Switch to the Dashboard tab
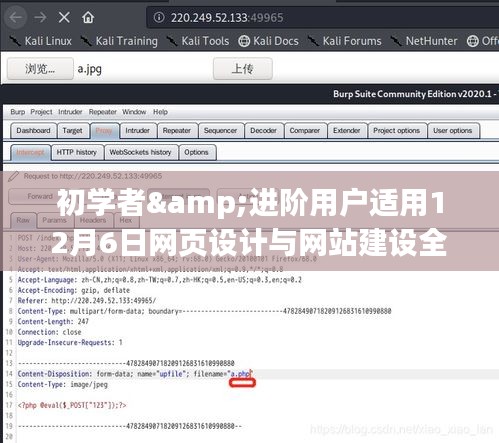This screenshot has height=443, width=499. pos(33,131)
